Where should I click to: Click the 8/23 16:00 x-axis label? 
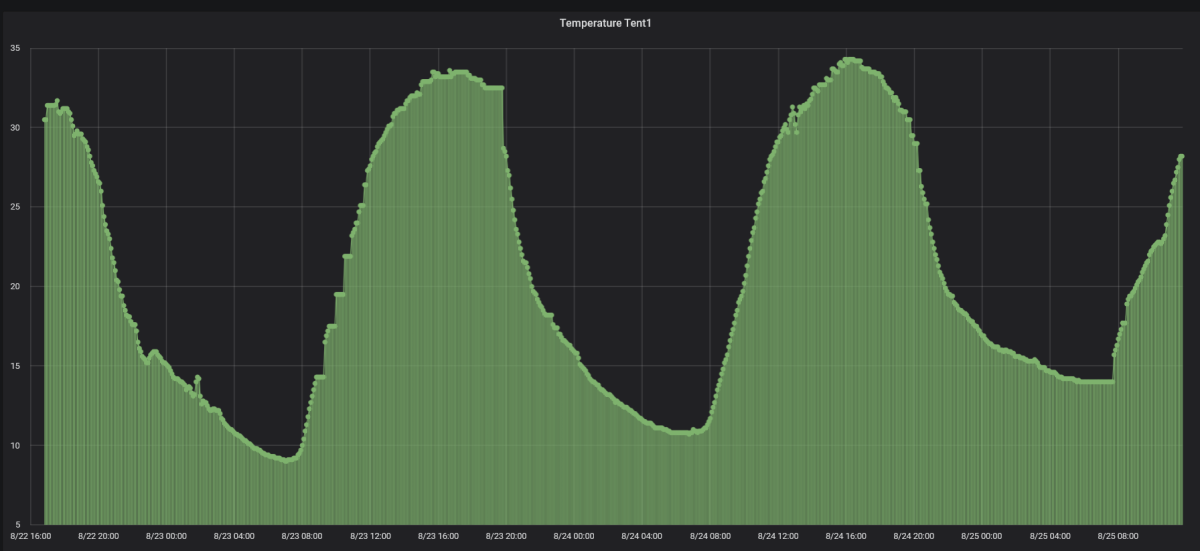point(439,537)
